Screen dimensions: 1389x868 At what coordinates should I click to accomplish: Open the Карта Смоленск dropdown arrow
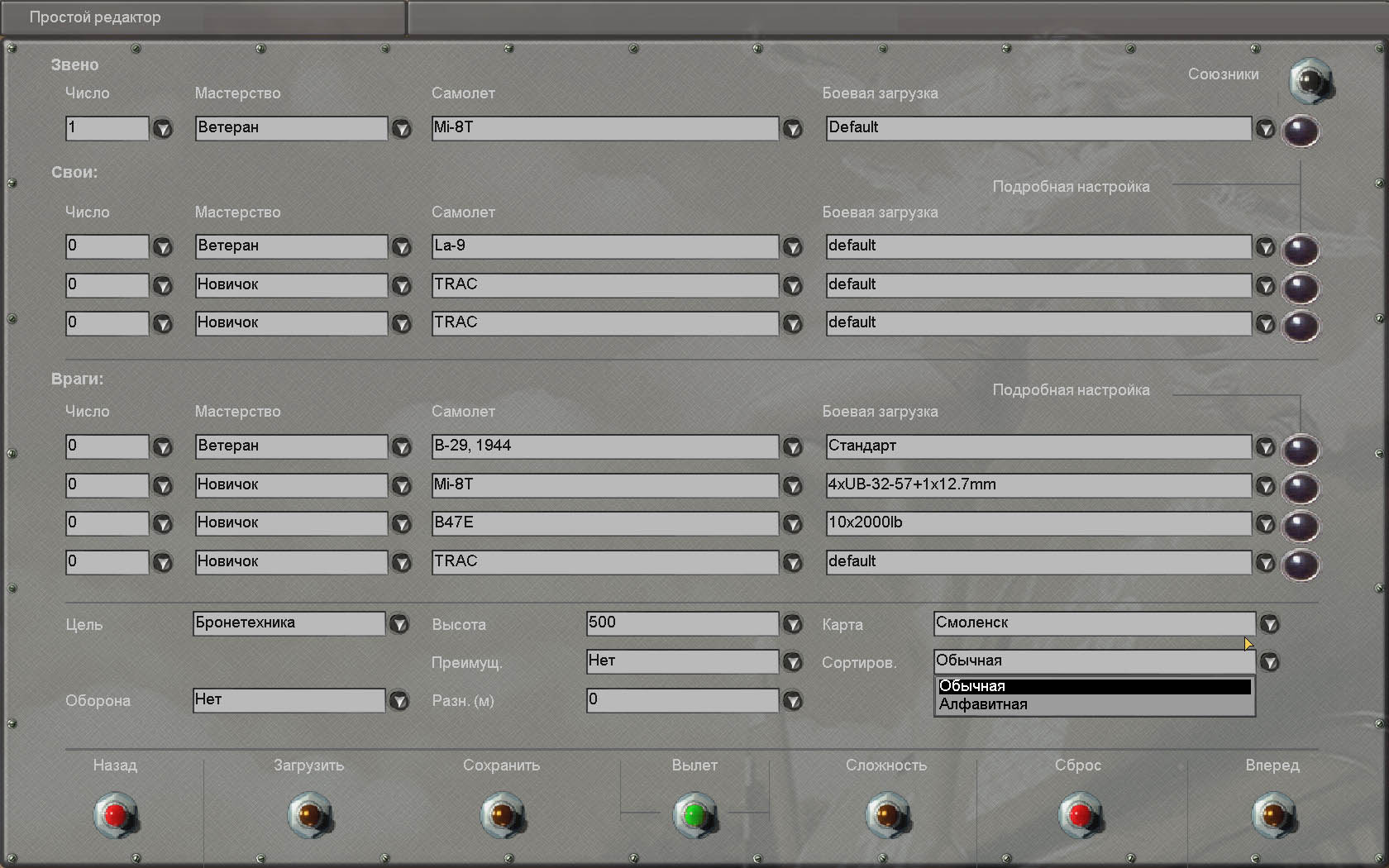[x=1270, y=624]
